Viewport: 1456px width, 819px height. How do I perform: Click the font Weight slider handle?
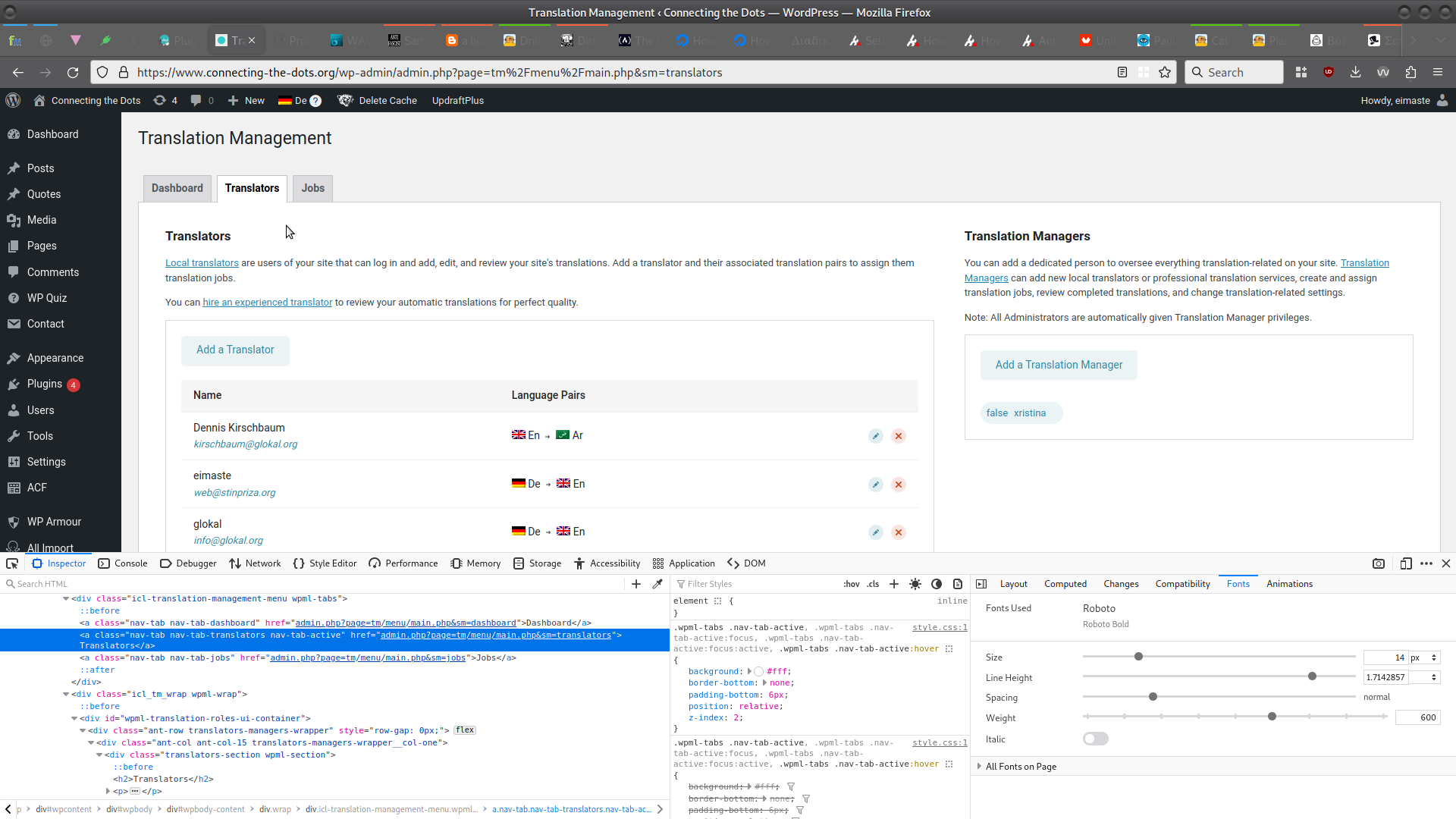coord(1272,717)
